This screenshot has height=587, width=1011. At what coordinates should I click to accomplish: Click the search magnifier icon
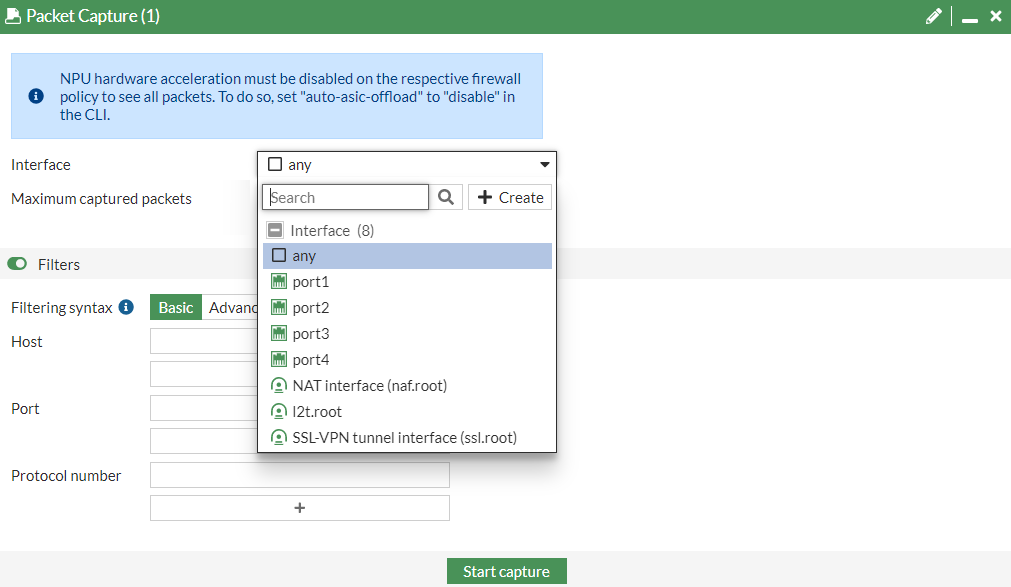click(446, 197)
